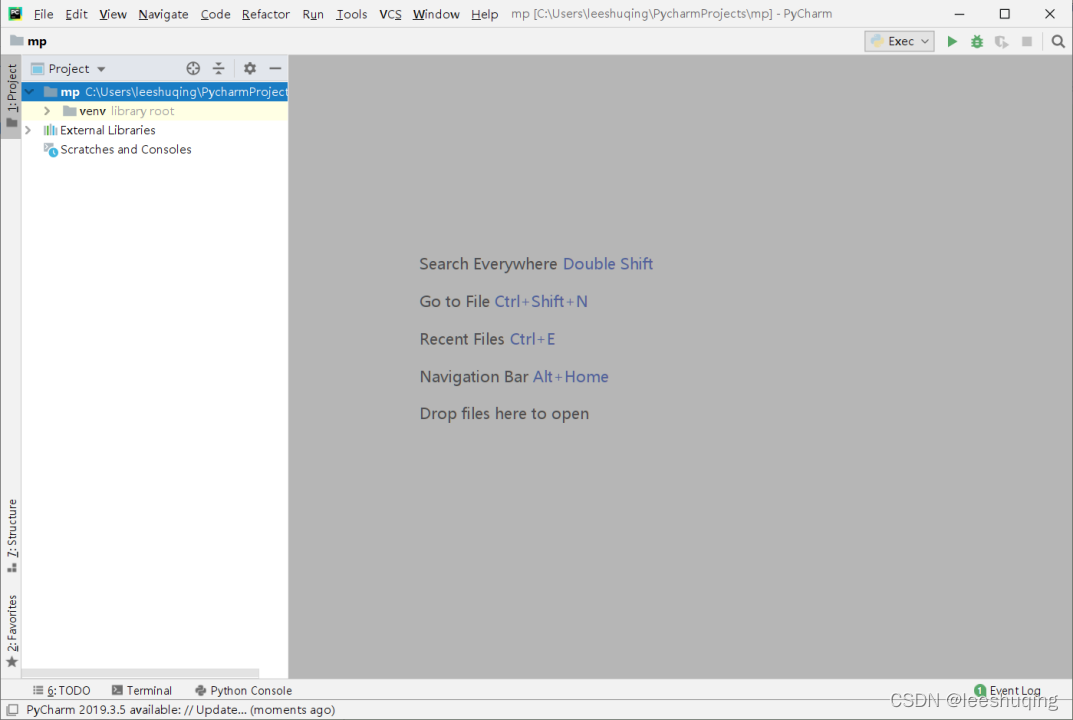Open the 7: Structure side tab

click(12, 537)
